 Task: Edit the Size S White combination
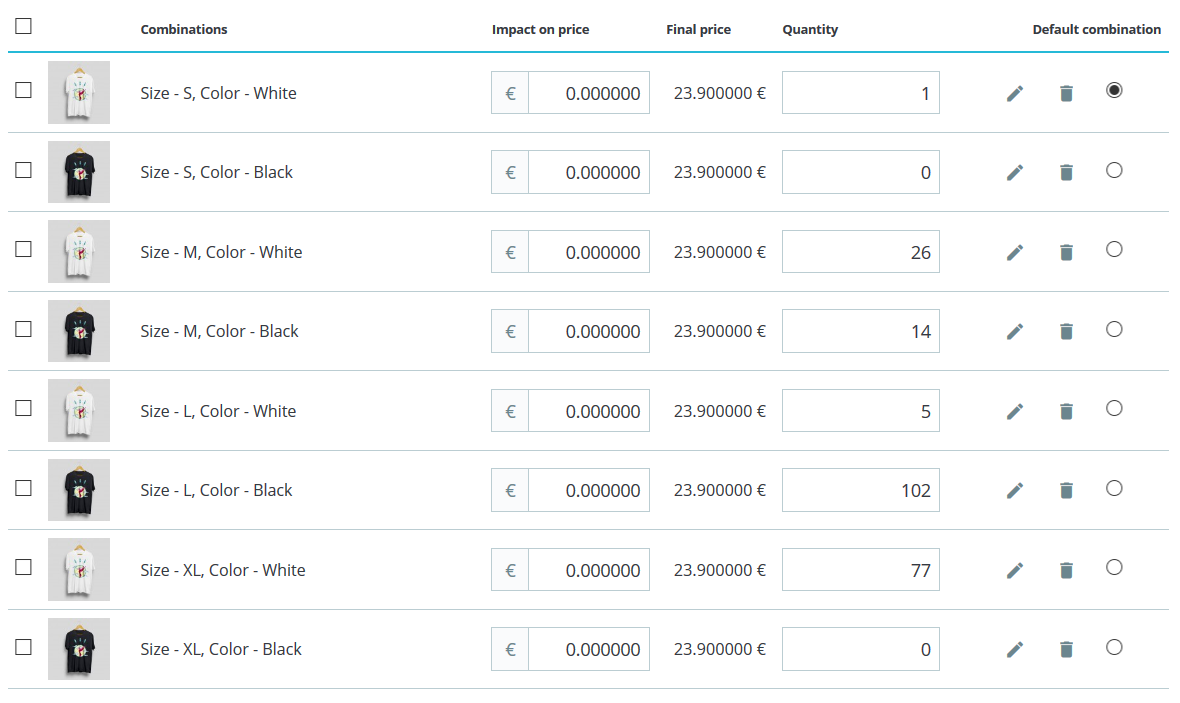point(1015,93)
